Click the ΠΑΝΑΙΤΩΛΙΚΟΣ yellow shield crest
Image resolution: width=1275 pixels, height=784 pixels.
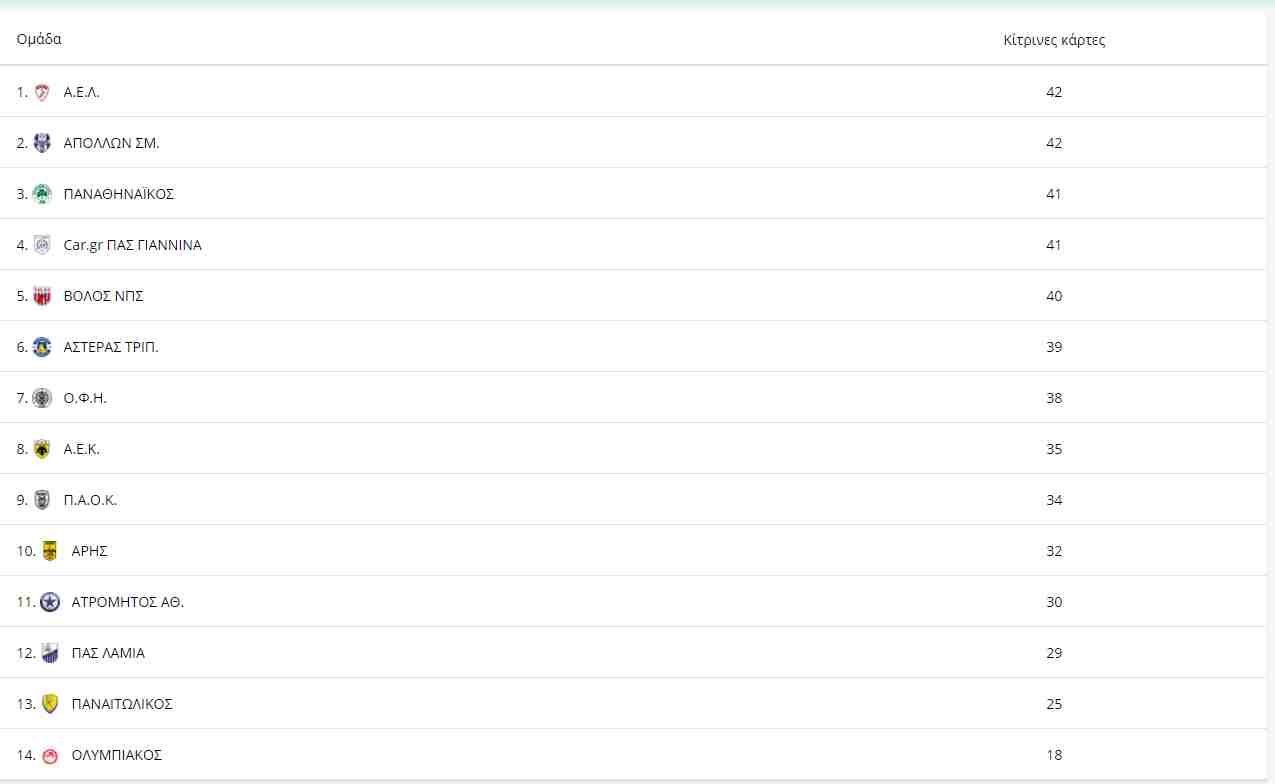click(x=50, y=704)
